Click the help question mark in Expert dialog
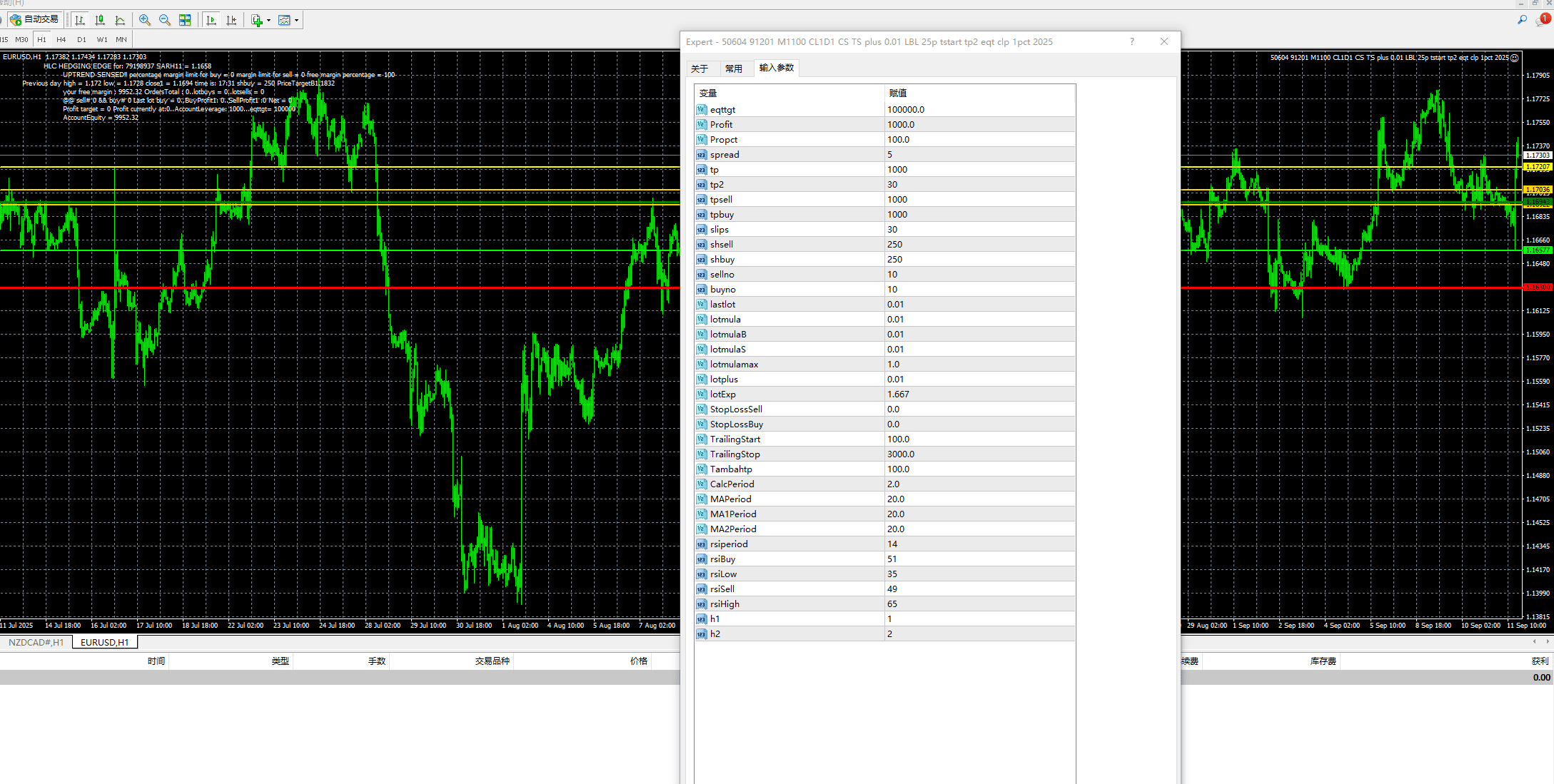The width and height of the screenshot is (1554, 784). [x=1132, y=41]
